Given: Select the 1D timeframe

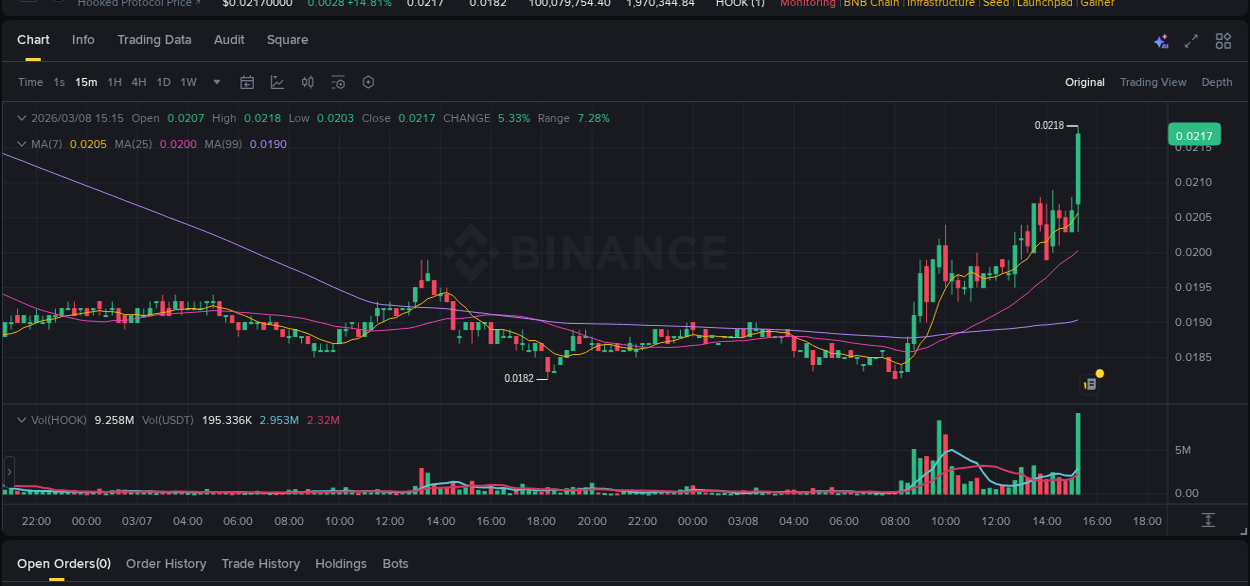Looking at the screenshot, I should click(x=163, y=82).
